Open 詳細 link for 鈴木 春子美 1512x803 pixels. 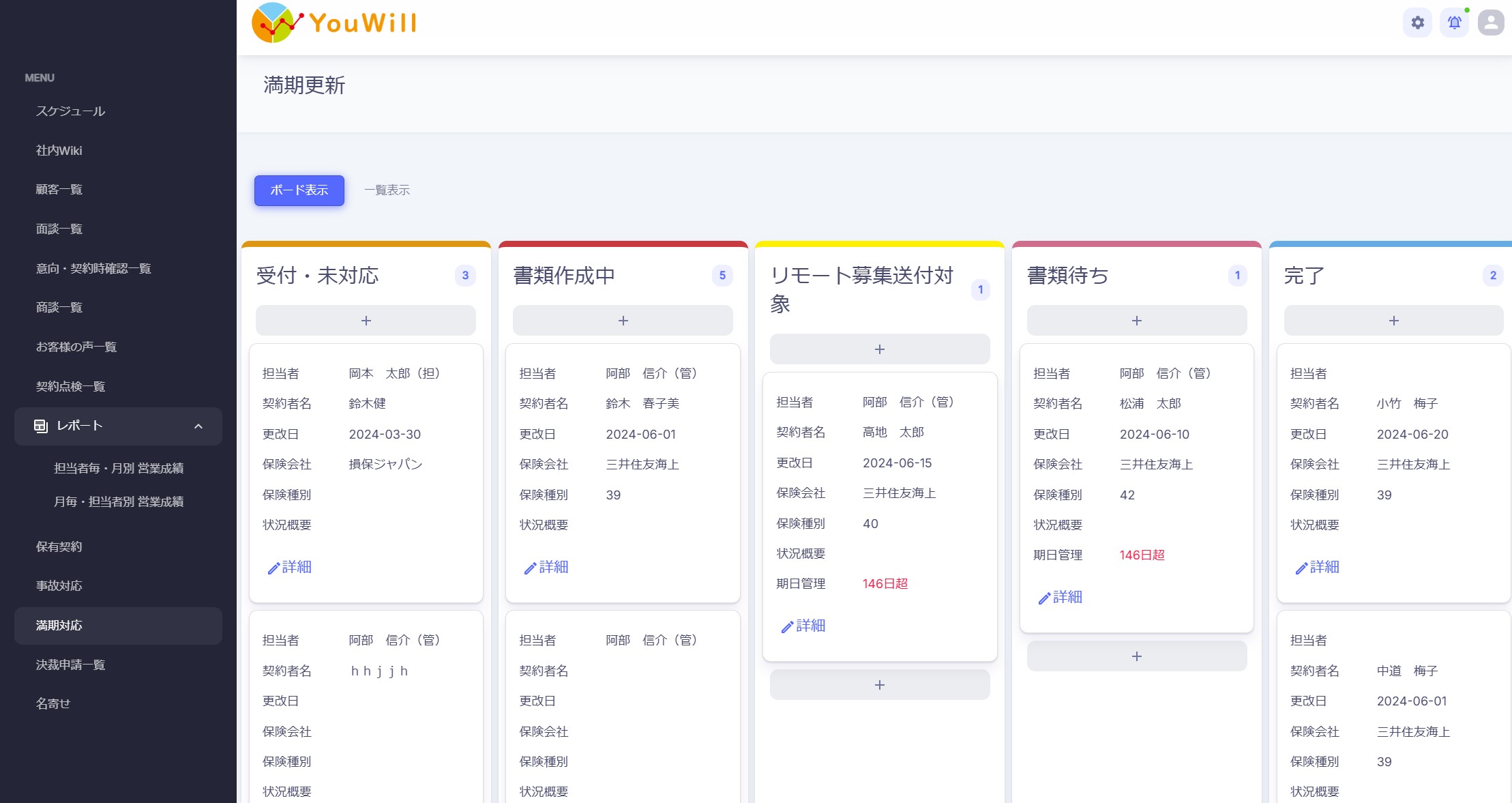click(x=546, y=567)
